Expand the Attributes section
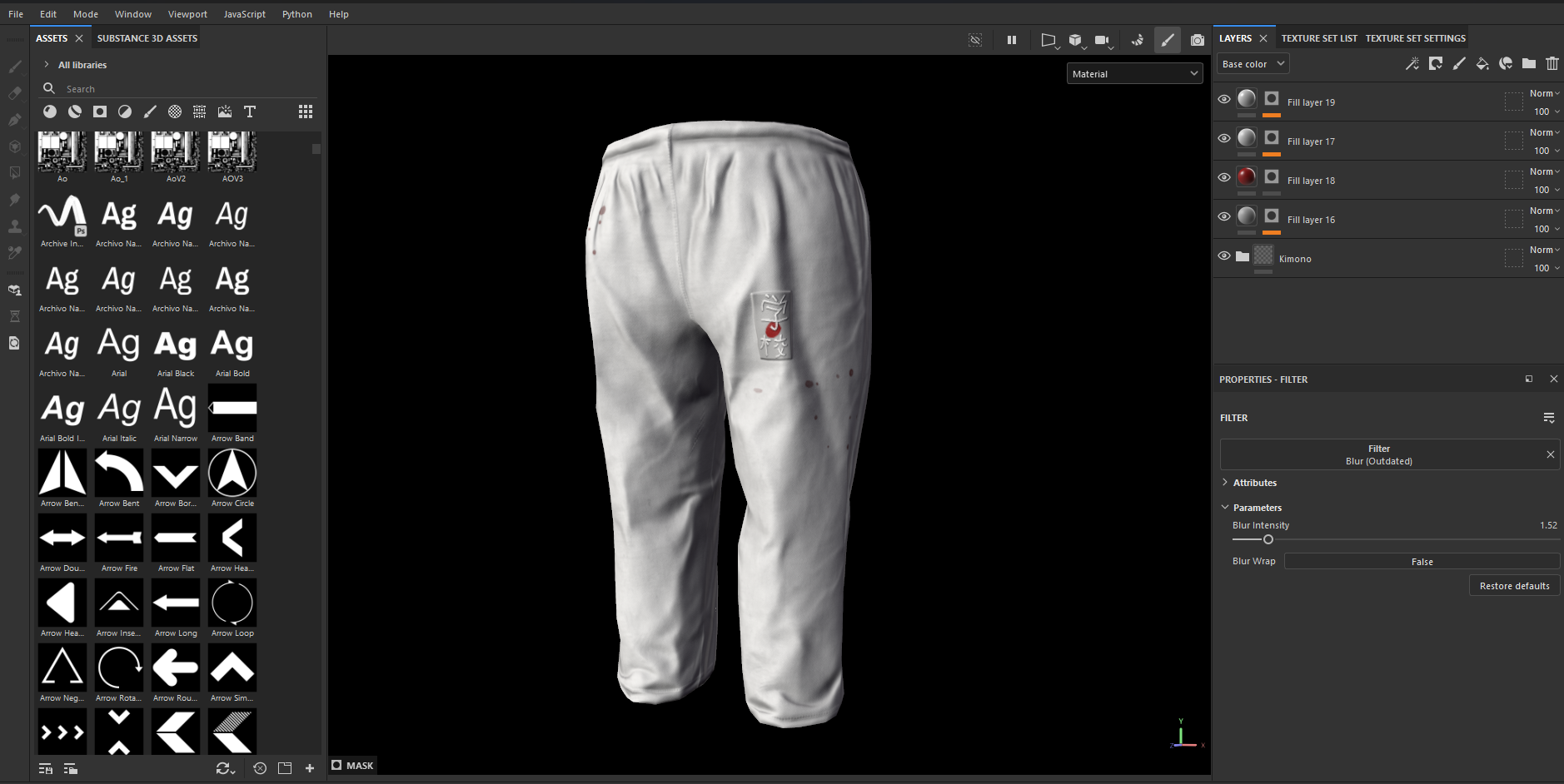This screenshot has width=1564, height=784. (1254, 483)
